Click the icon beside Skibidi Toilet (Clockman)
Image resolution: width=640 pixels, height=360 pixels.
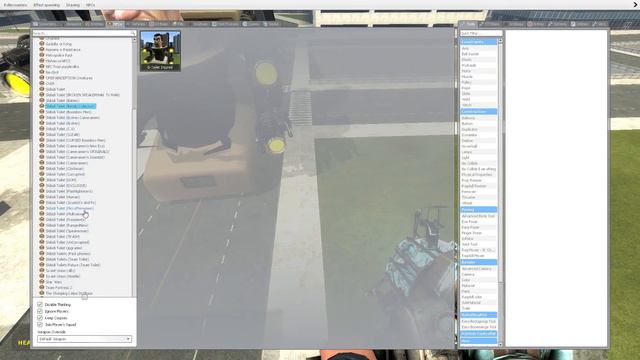click(42, 168)
